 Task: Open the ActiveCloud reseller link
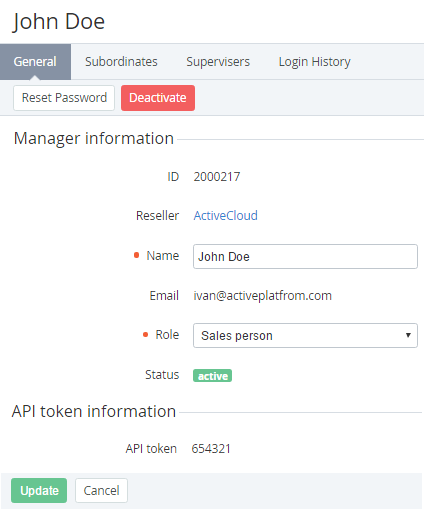[226, 216]
